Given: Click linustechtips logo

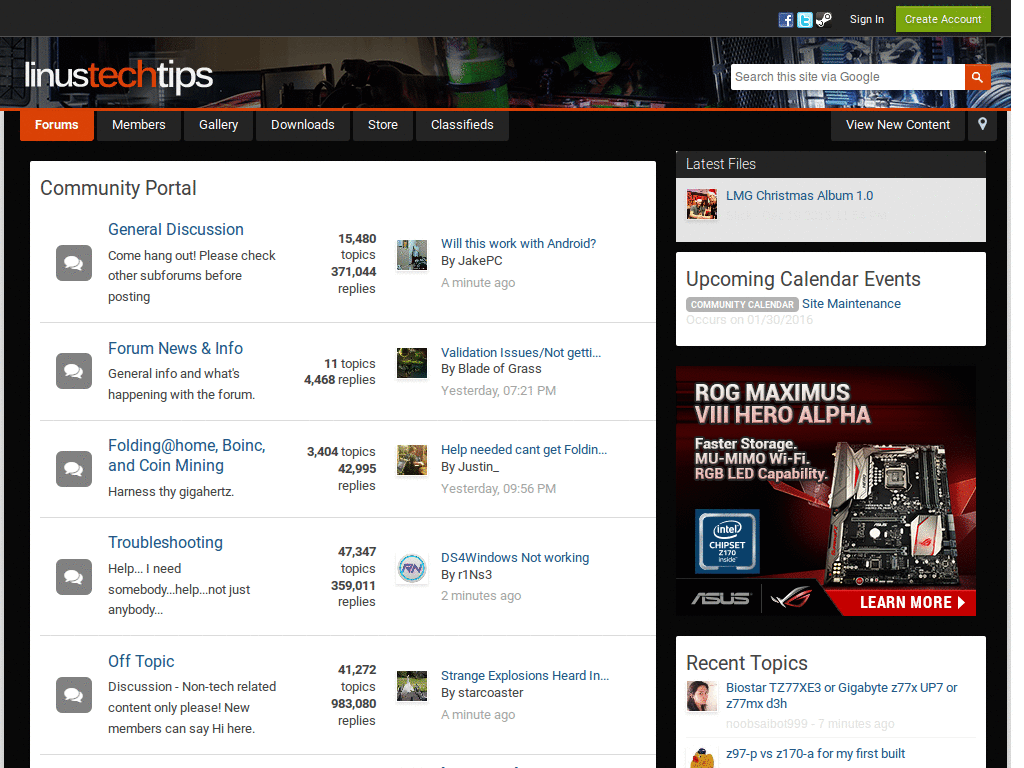Looking at the screenshot, I should [119, 75].
